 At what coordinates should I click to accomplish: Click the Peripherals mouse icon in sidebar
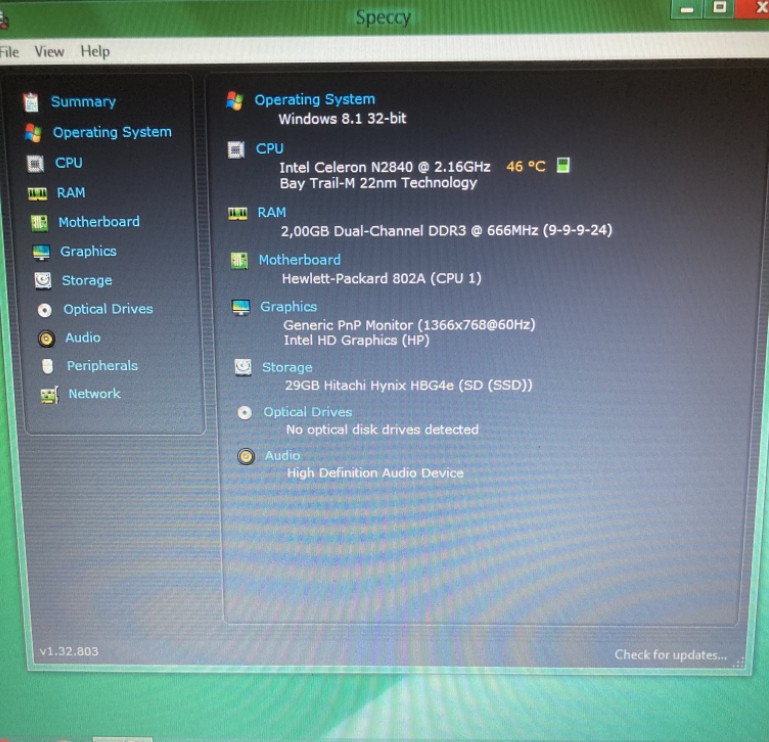[x=48, y=366]
